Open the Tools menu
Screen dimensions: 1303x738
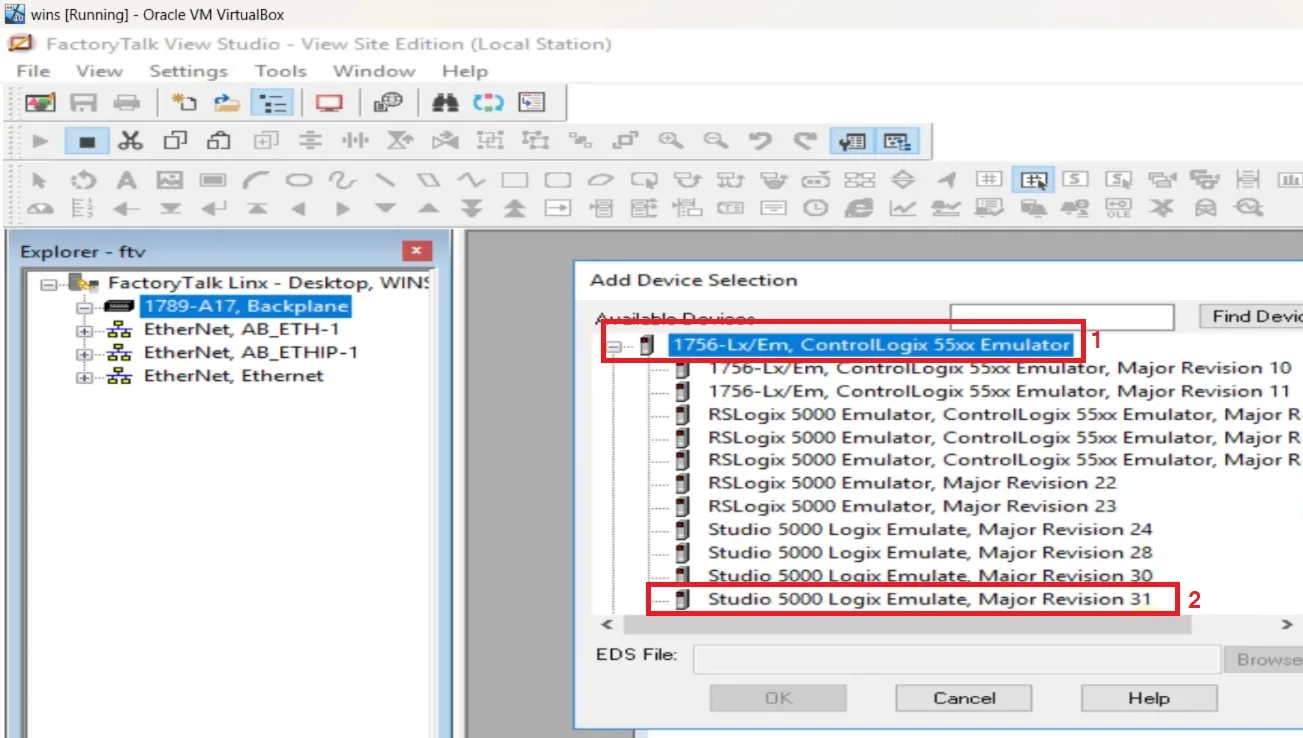280,71
